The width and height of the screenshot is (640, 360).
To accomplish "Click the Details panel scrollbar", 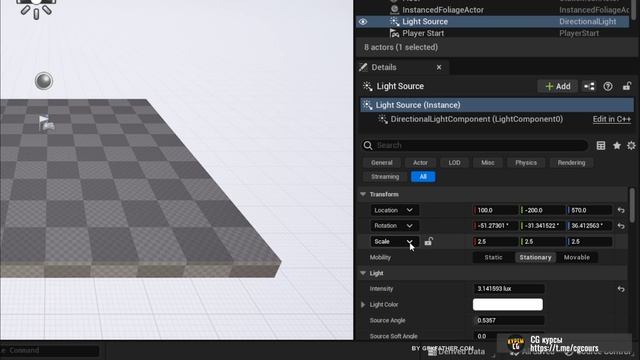I will (632, 205).
